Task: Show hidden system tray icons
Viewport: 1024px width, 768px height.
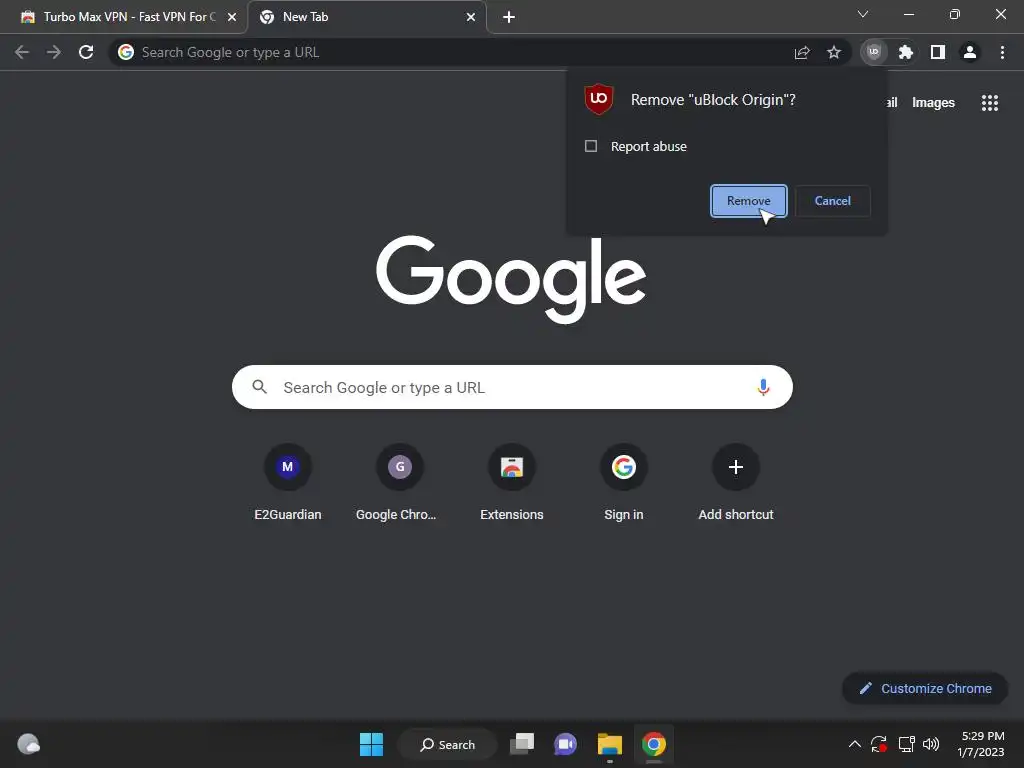Action: (854, 744)
